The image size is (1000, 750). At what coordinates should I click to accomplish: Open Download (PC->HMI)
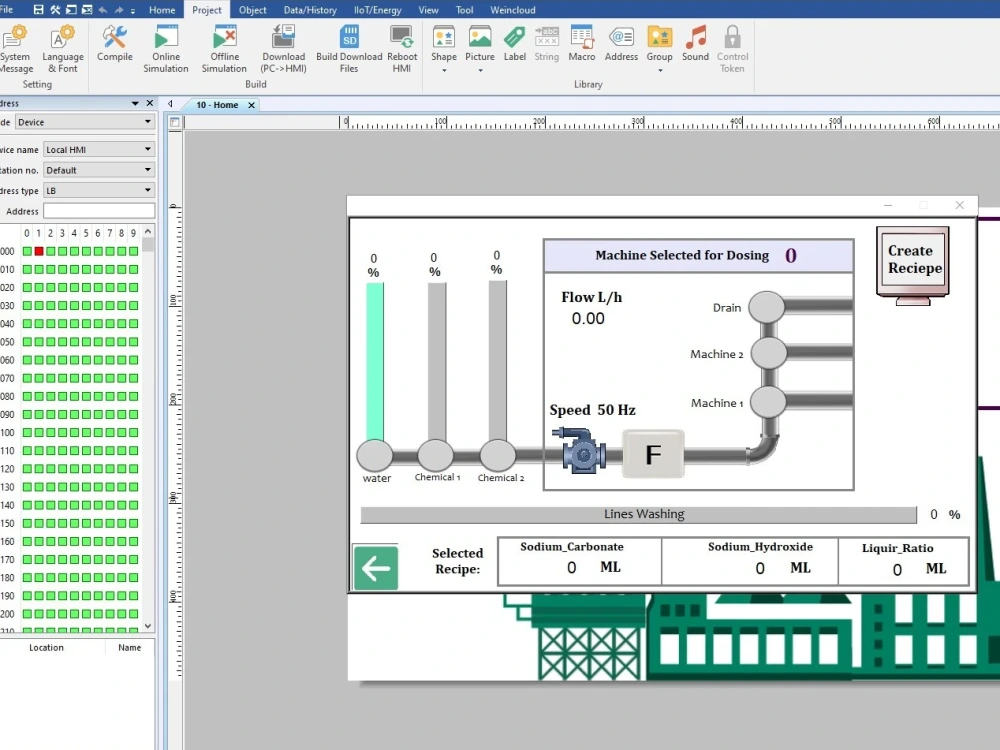point(283,45)
